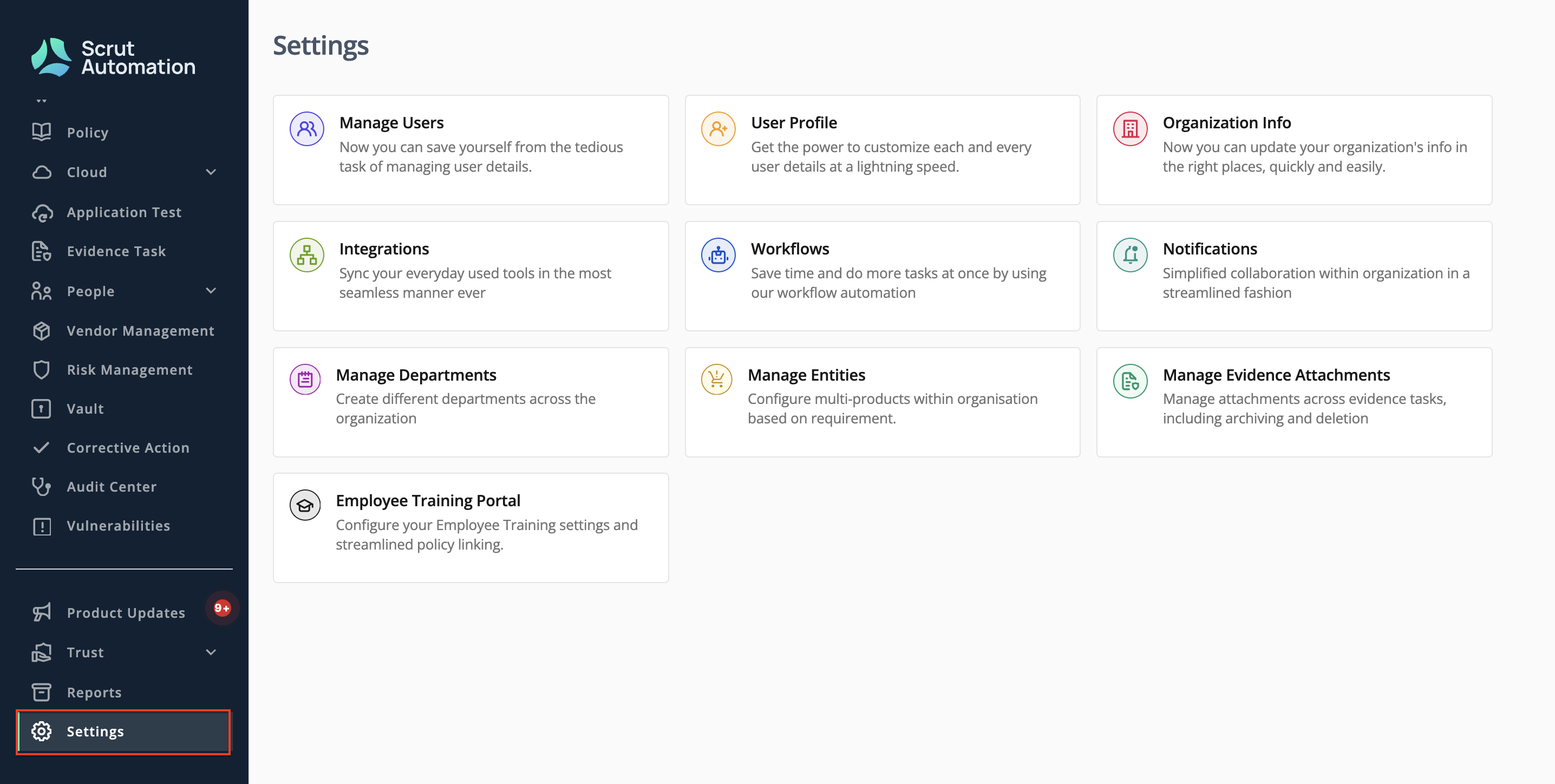1555x784 pixels.
Task: Click the Scrut Automation logo
Action: tap(114, 57)
